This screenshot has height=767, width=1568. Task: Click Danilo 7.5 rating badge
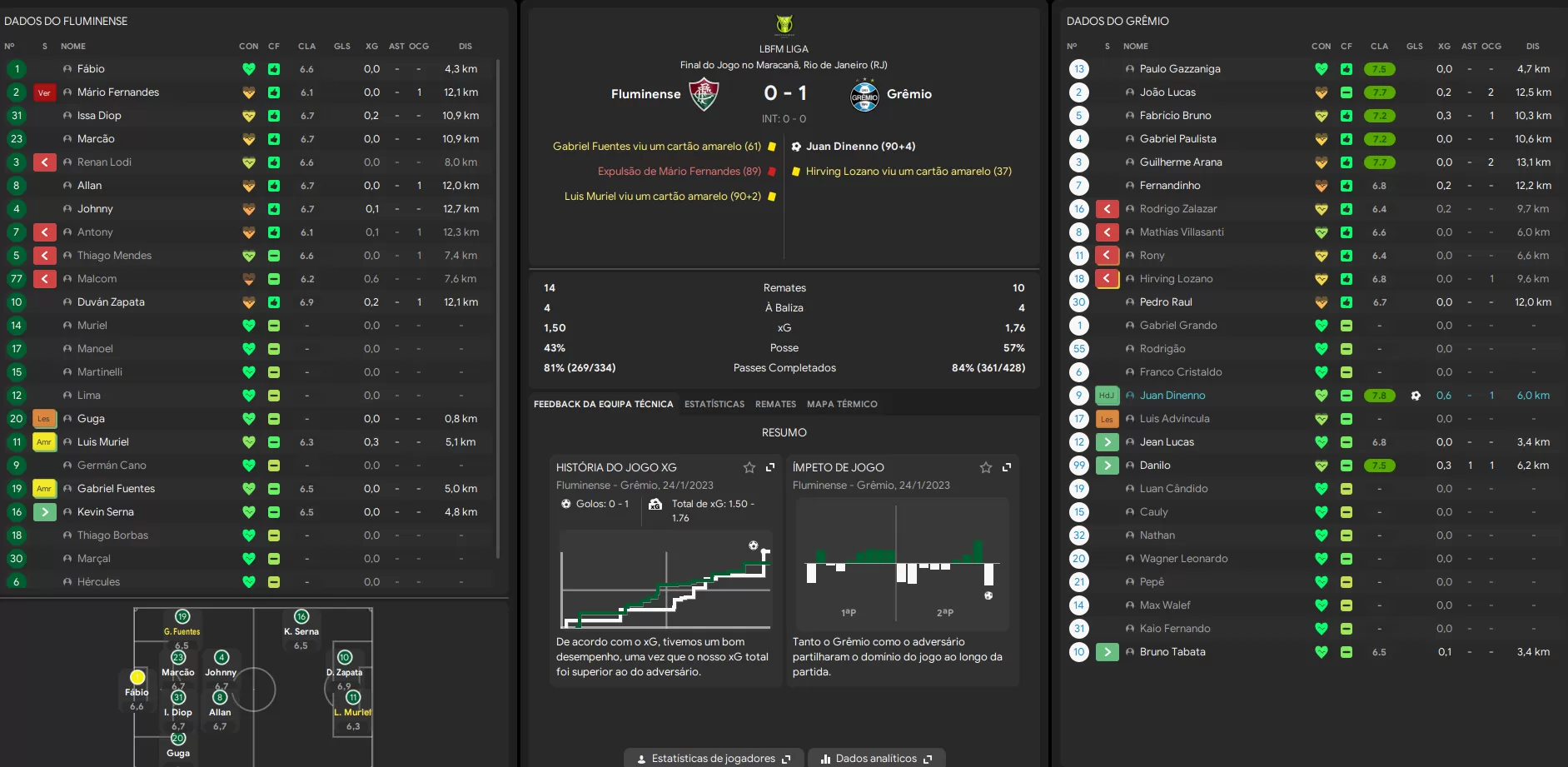1380,466
